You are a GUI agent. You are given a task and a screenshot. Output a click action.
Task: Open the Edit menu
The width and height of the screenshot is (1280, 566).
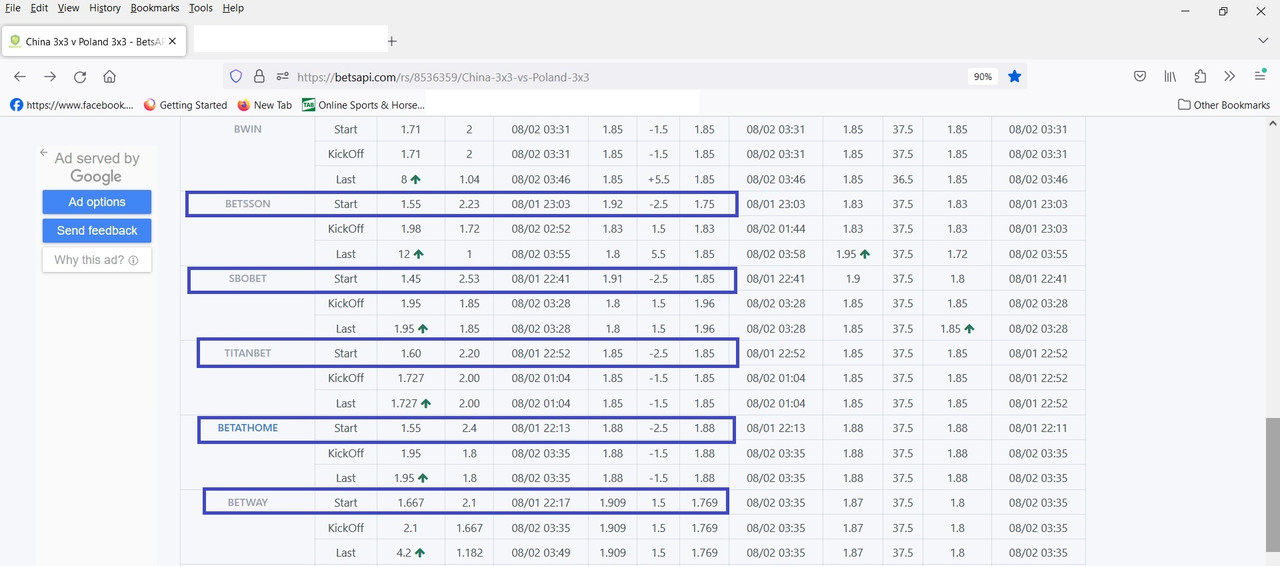point(39,8)
